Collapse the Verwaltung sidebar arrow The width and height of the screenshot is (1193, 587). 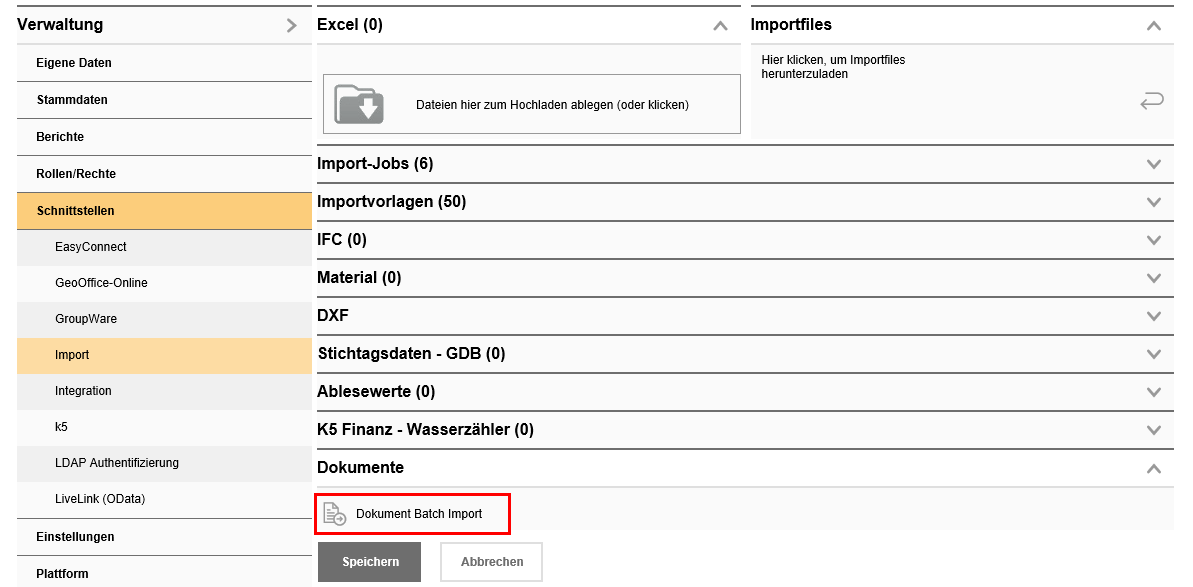tap(291, 25)
